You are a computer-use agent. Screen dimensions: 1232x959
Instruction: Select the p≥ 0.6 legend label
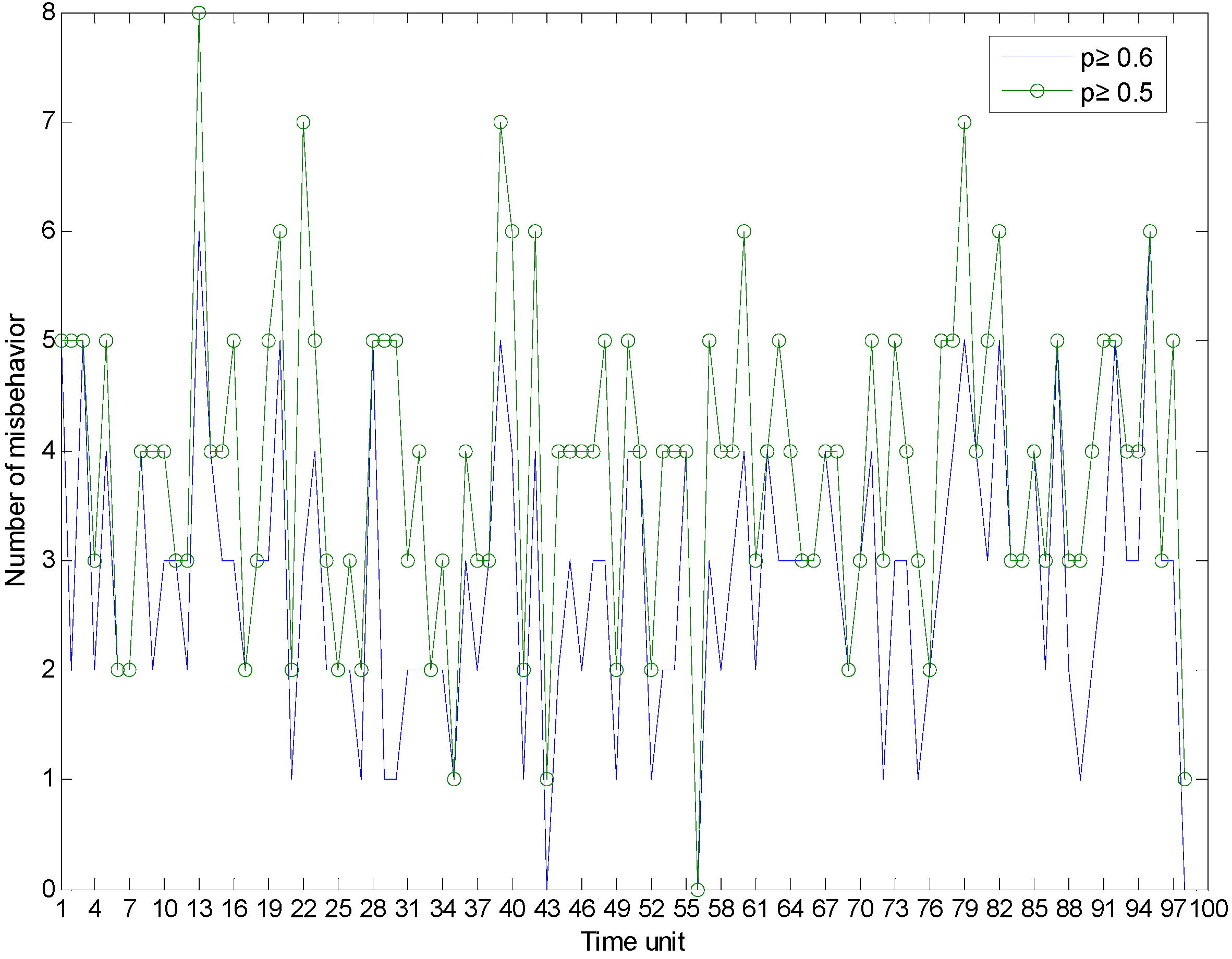point(1116,57)
